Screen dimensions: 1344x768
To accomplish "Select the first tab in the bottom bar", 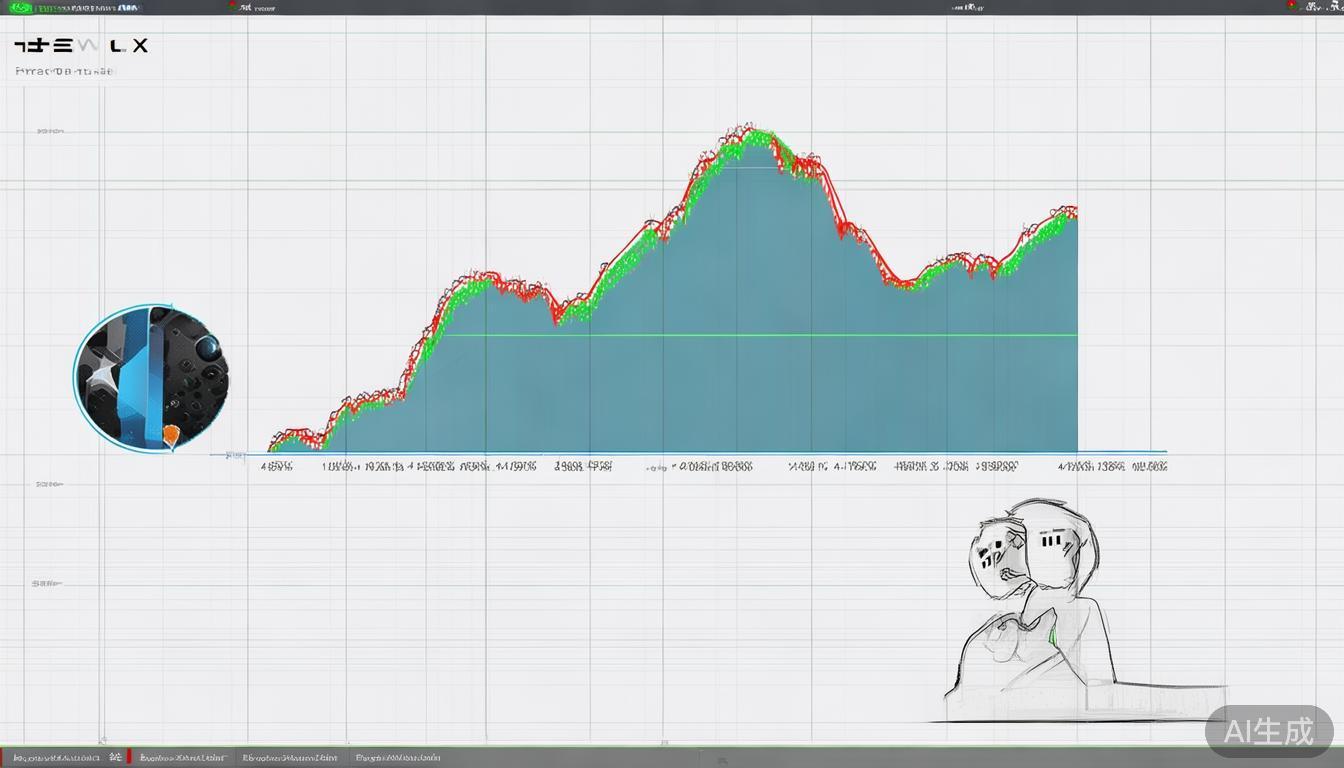I will (x=56, y=758).
